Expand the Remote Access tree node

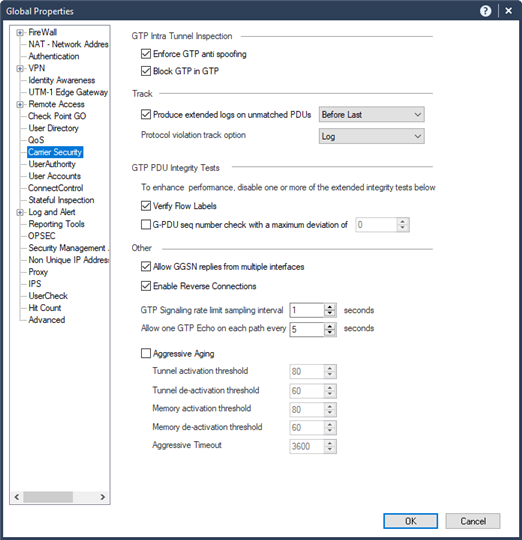tap(20, 104)
